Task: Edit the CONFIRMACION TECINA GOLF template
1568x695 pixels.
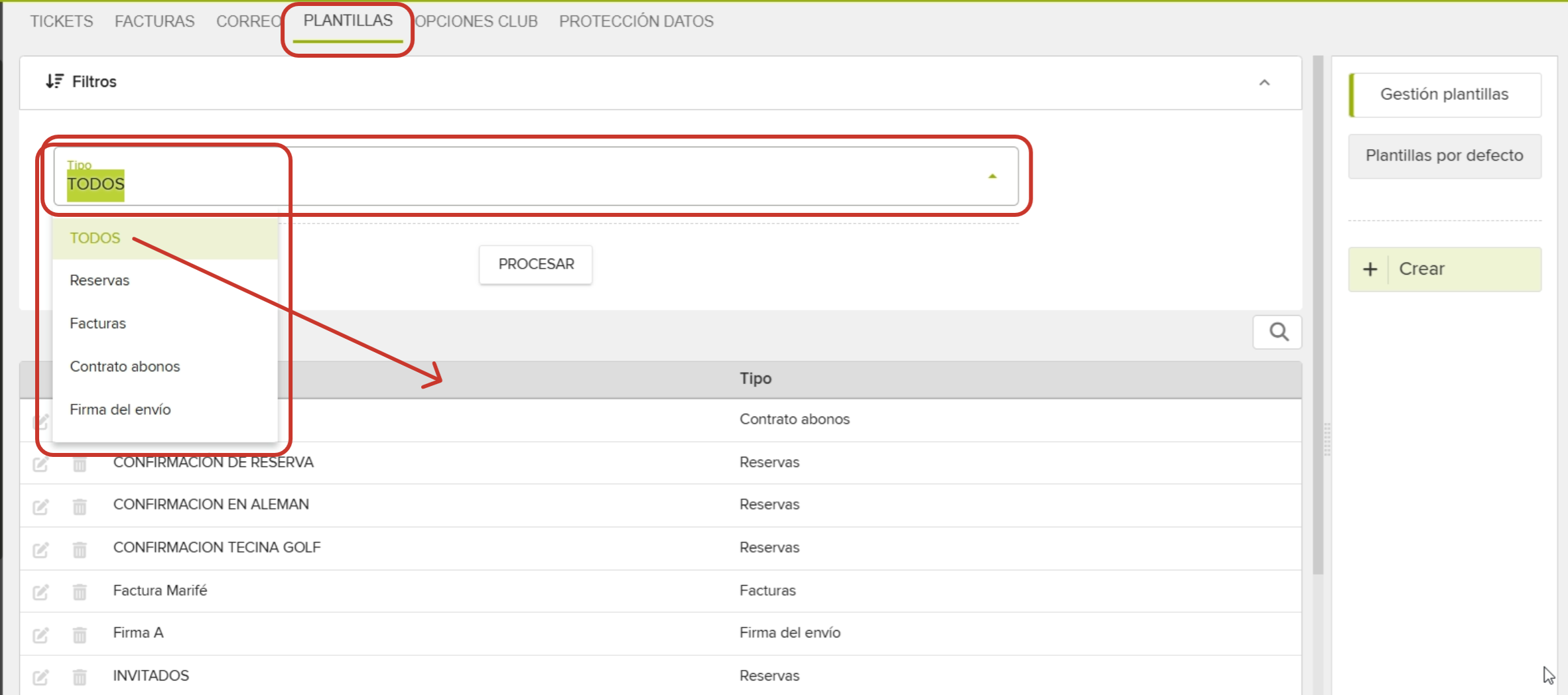Action: [x=40, y=550]
